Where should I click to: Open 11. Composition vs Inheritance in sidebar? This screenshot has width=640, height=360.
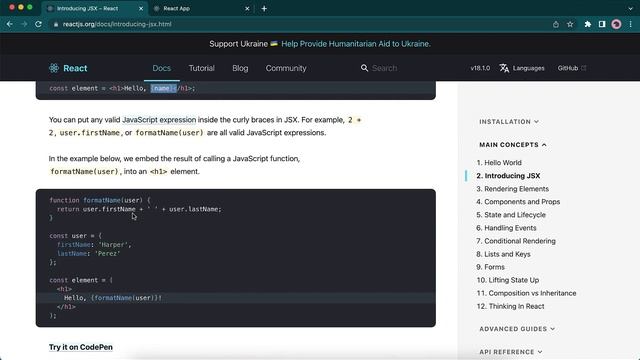coord(526,293)
